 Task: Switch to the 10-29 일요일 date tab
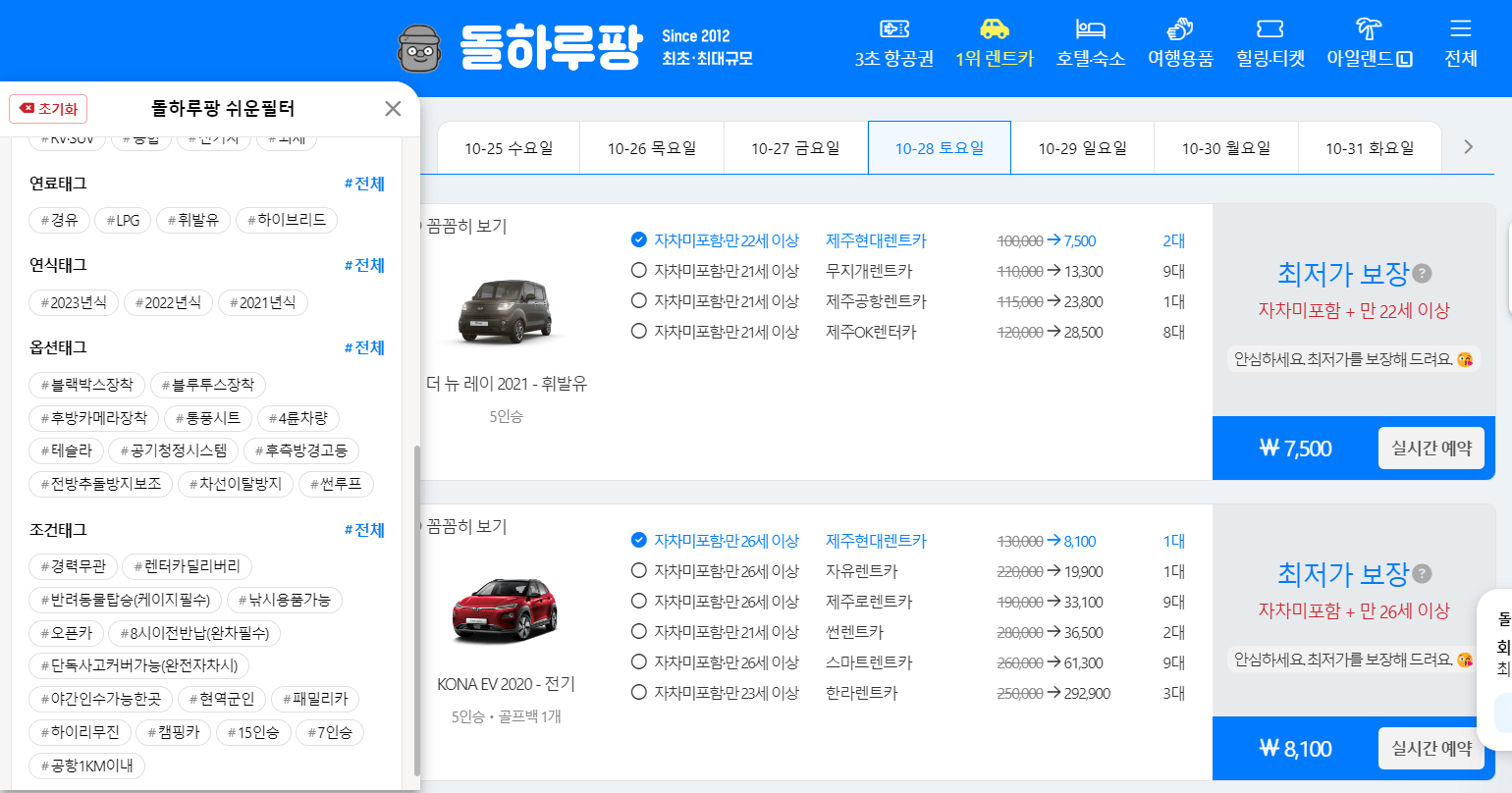tap(1083, 148)
